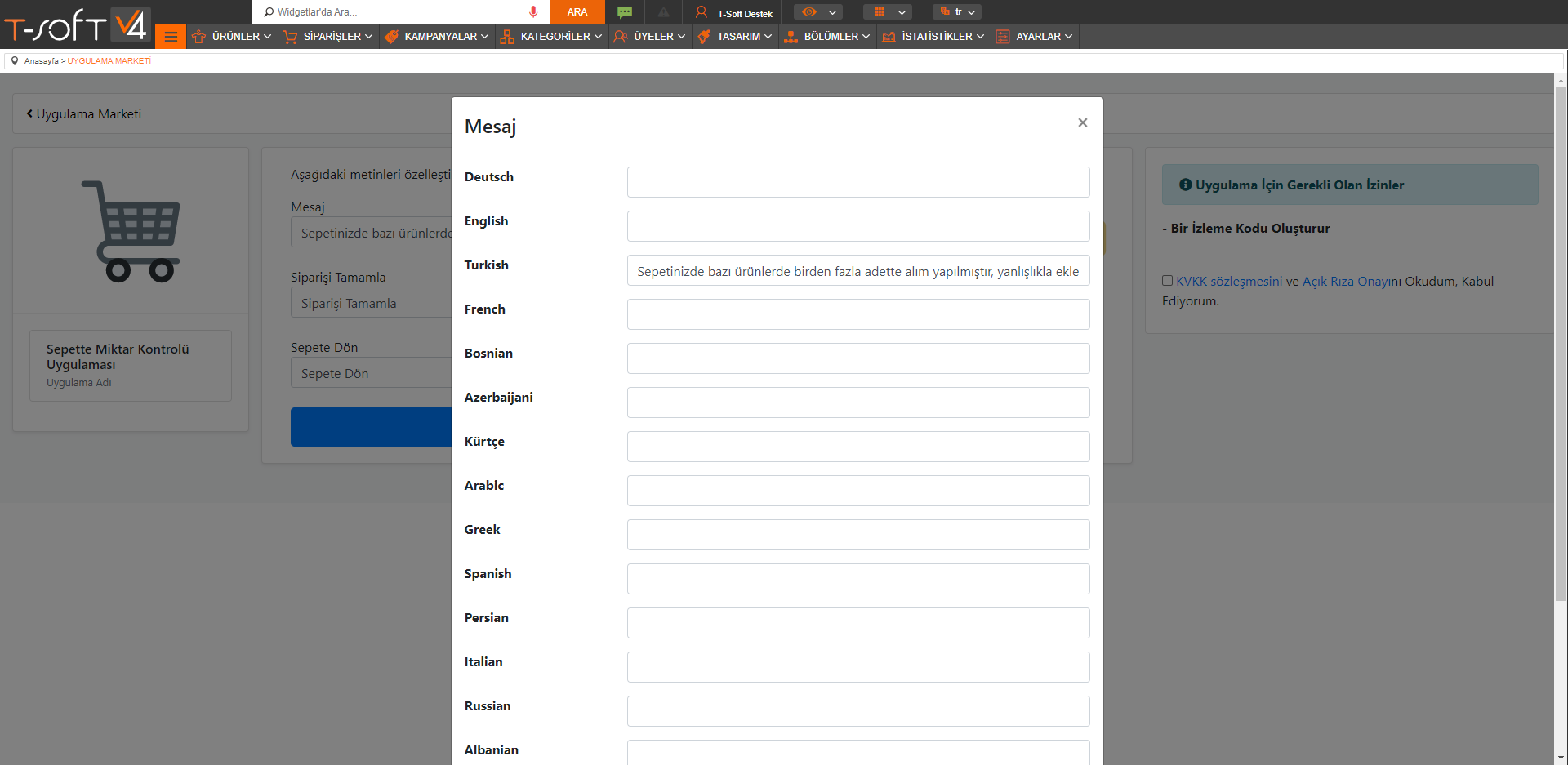Open the green chat messages icon
This screenshot has width=1568, height=765.
click(625, 12)
